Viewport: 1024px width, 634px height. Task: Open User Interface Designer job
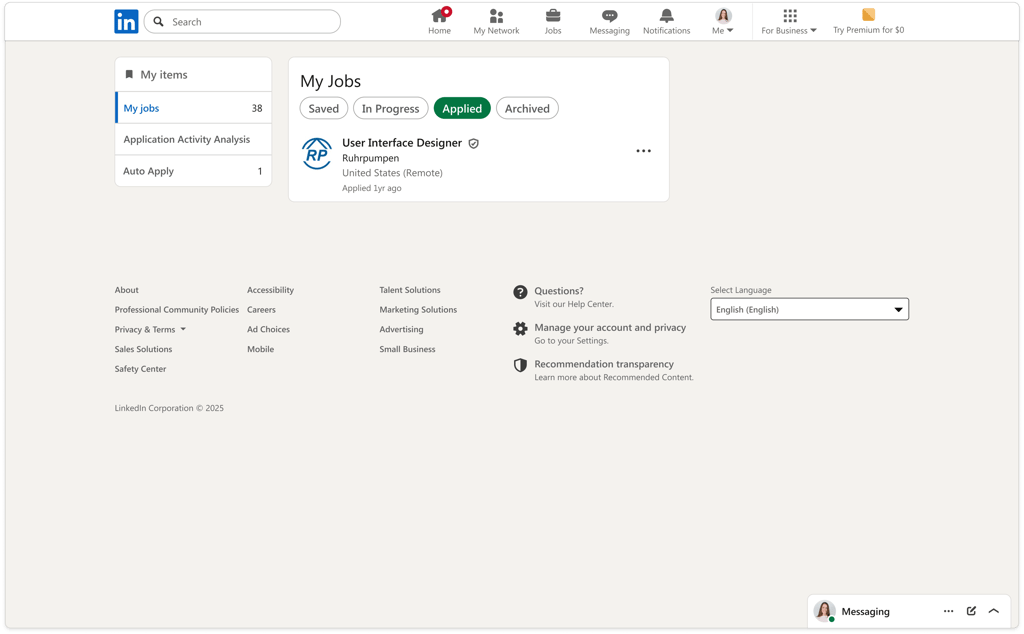point(402,143)
